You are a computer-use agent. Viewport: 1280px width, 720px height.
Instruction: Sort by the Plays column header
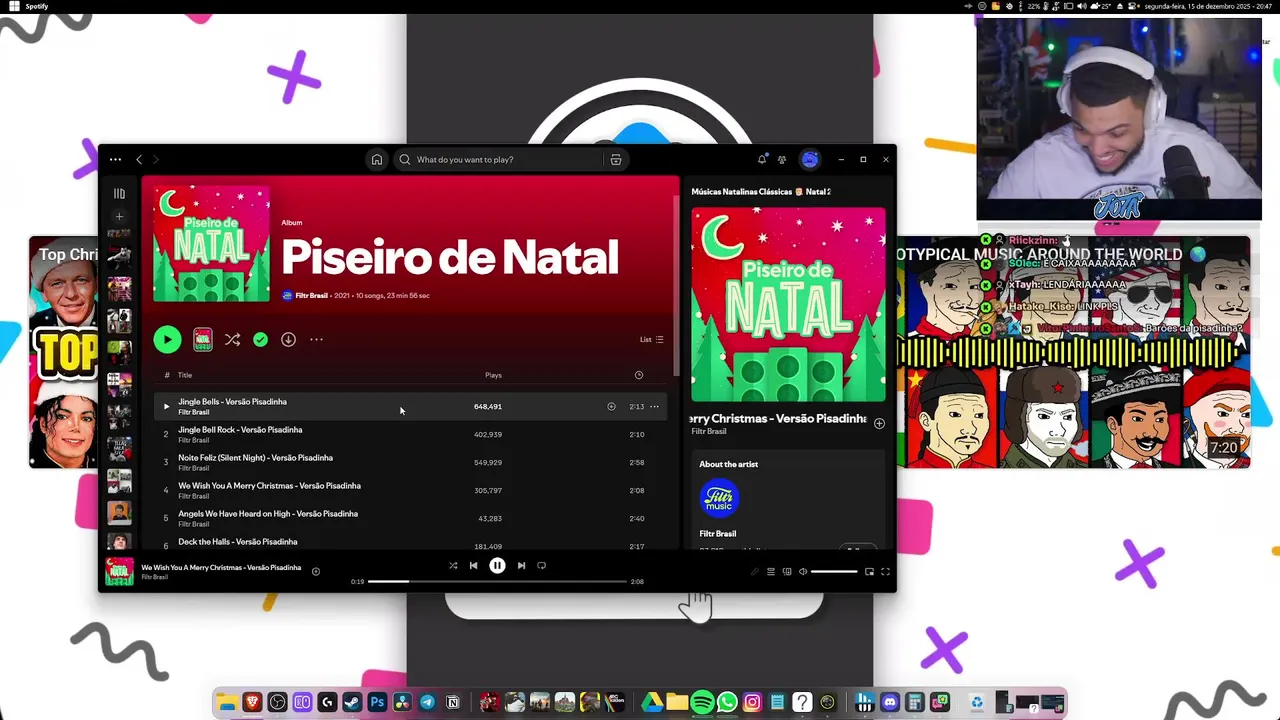(493, 375)
